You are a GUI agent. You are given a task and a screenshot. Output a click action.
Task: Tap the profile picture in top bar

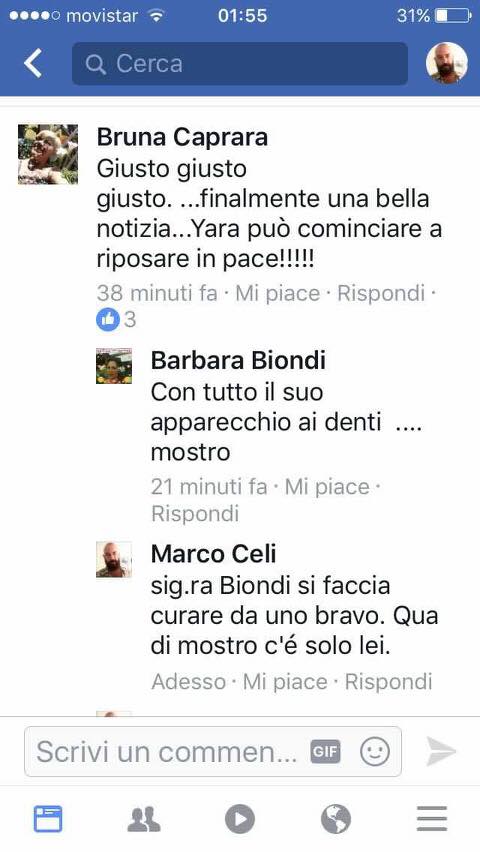pos(446,63)
